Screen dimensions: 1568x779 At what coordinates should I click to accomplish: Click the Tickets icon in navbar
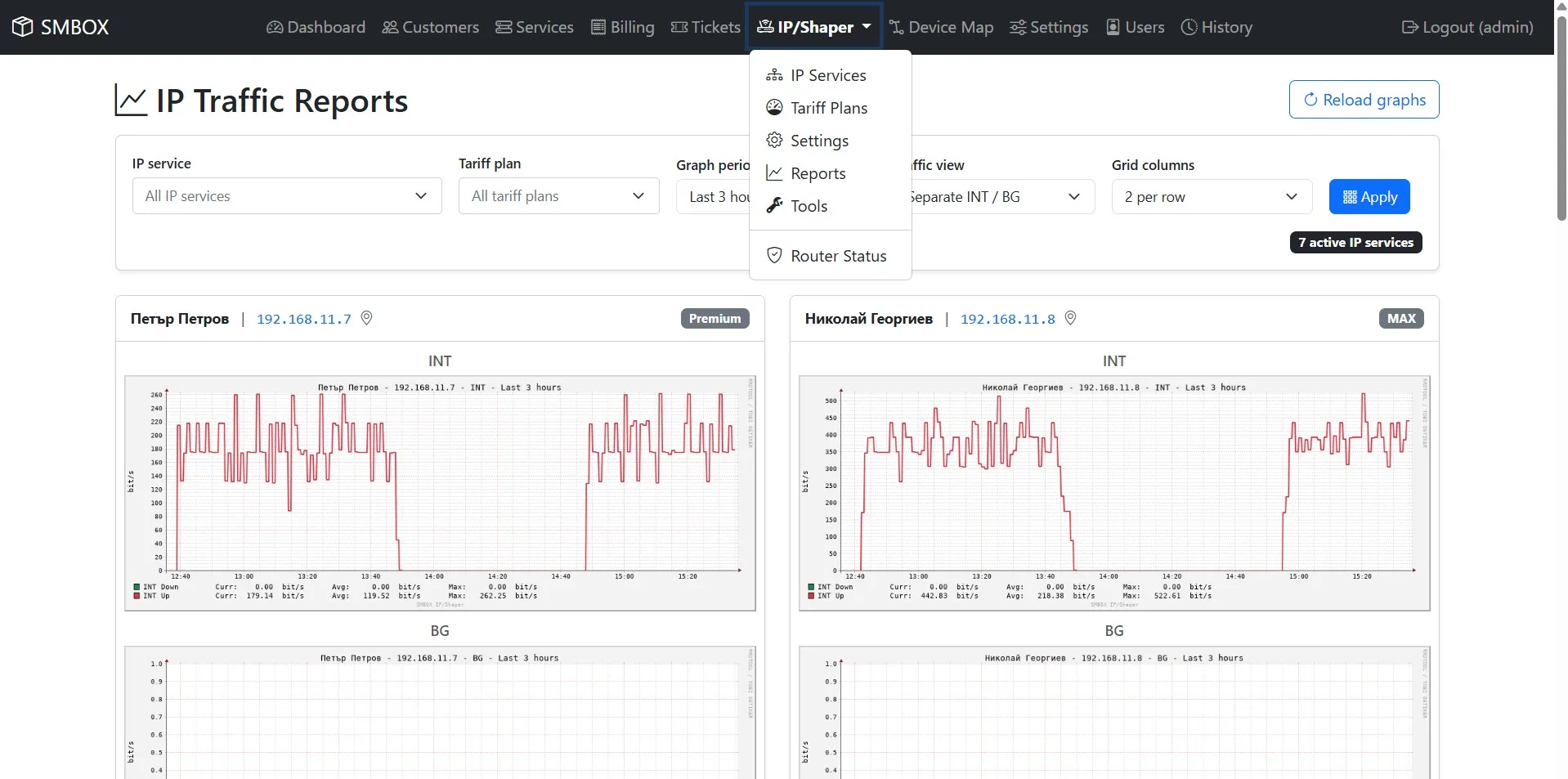(679, 27)
